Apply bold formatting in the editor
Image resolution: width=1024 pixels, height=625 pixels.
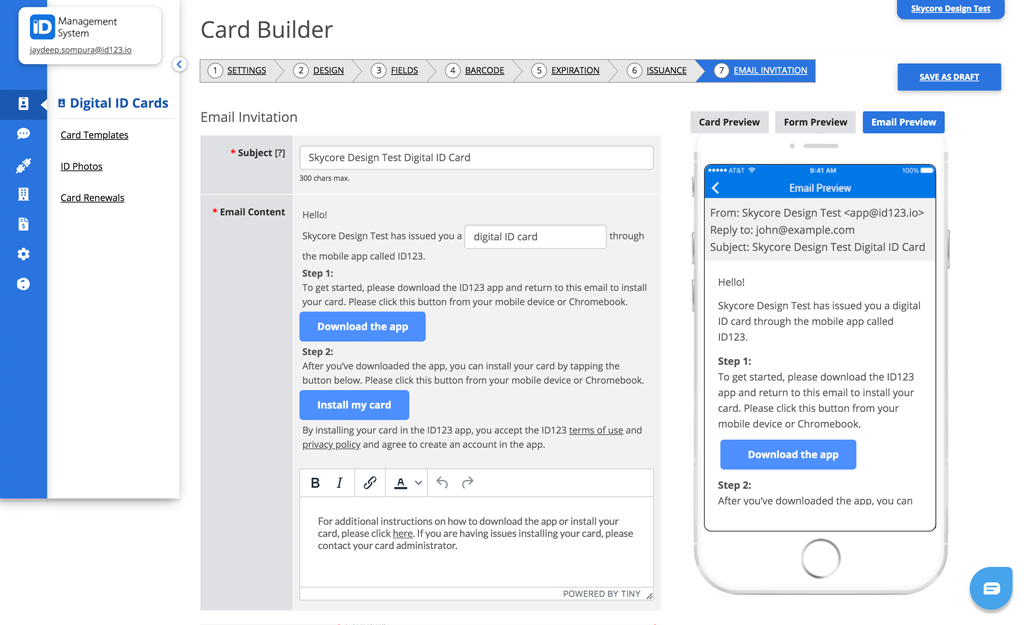coord(315,483)
